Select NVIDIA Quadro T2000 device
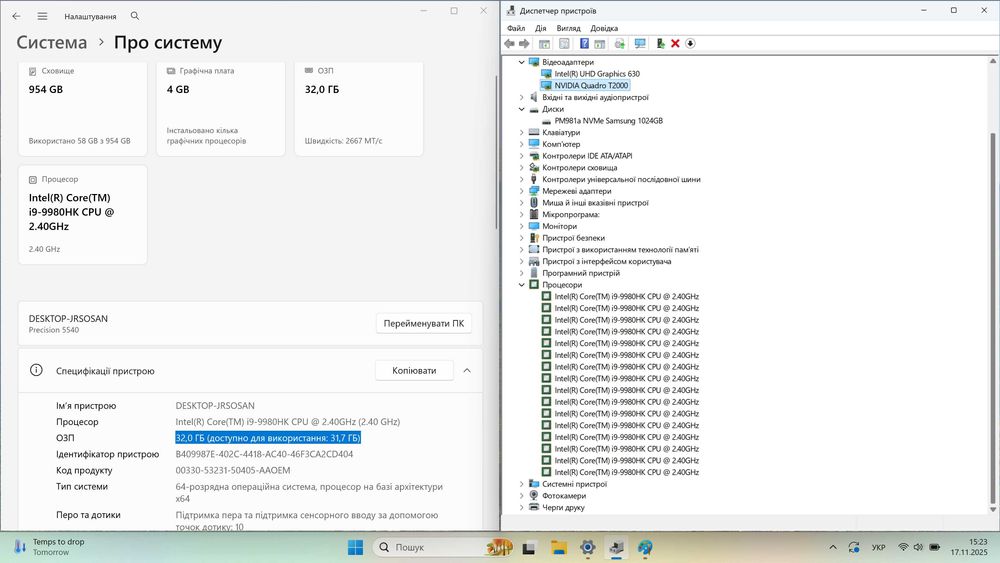This screenshot has height=563, width=1000. pyautogui.click(x=591, y=85)
